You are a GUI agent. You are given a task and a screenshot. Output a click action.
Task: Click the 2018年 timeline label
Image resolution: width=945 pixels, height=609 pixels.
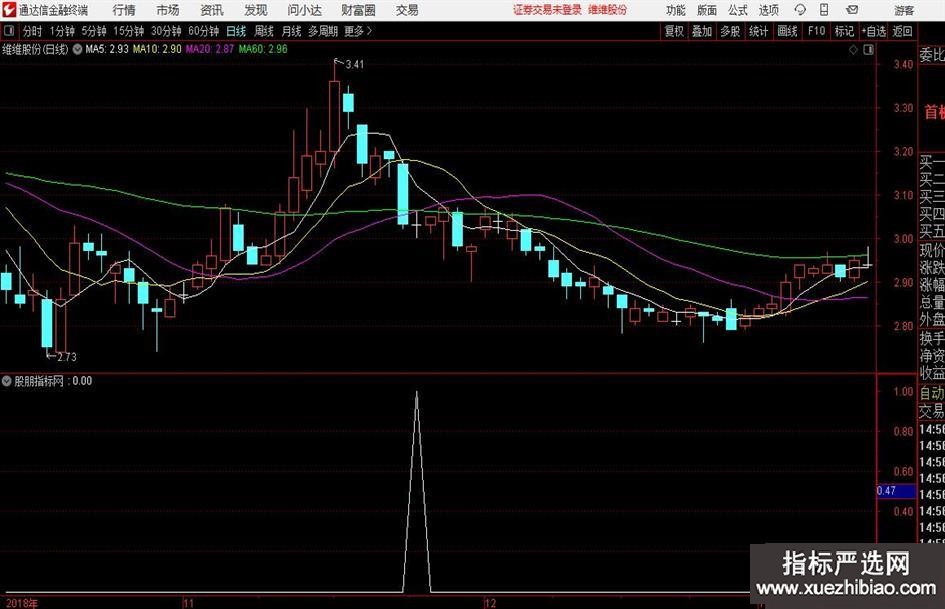tap(22, 603)
